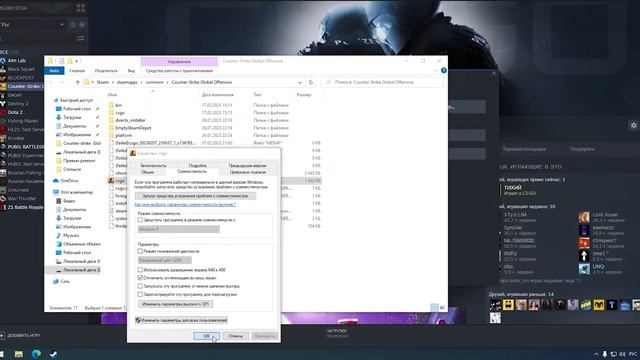Open Объемные объекты in navigation pane
This screenshot has width=640, height=360.
pos(82,244)
